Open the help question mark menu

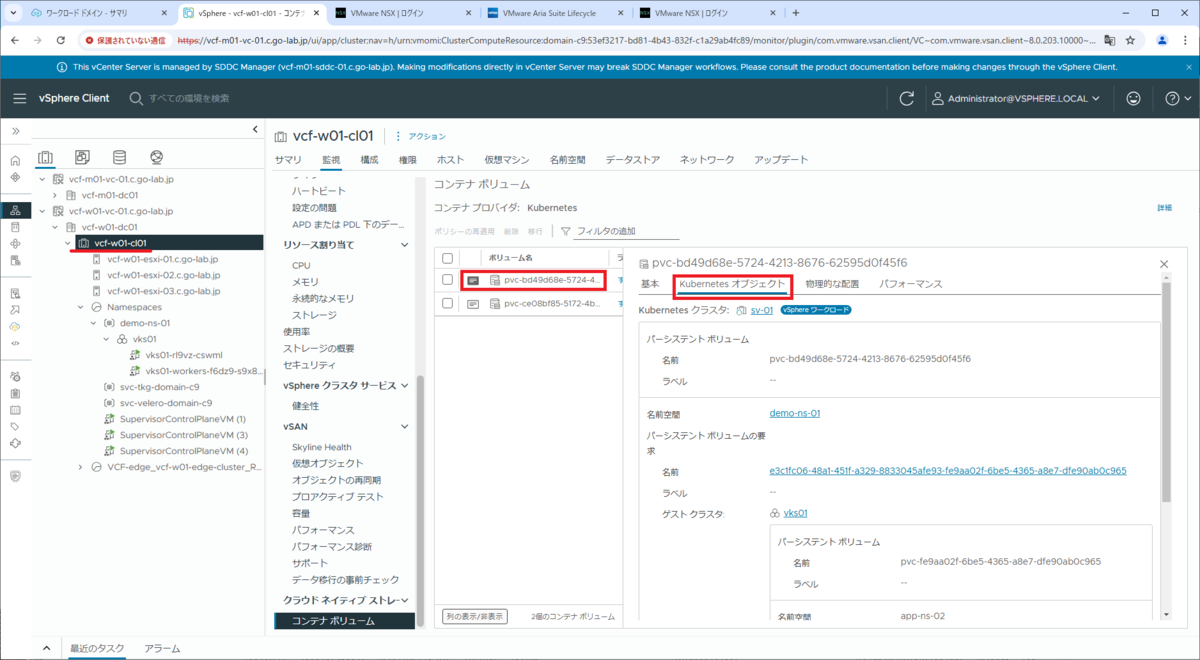pos(1178,98)
